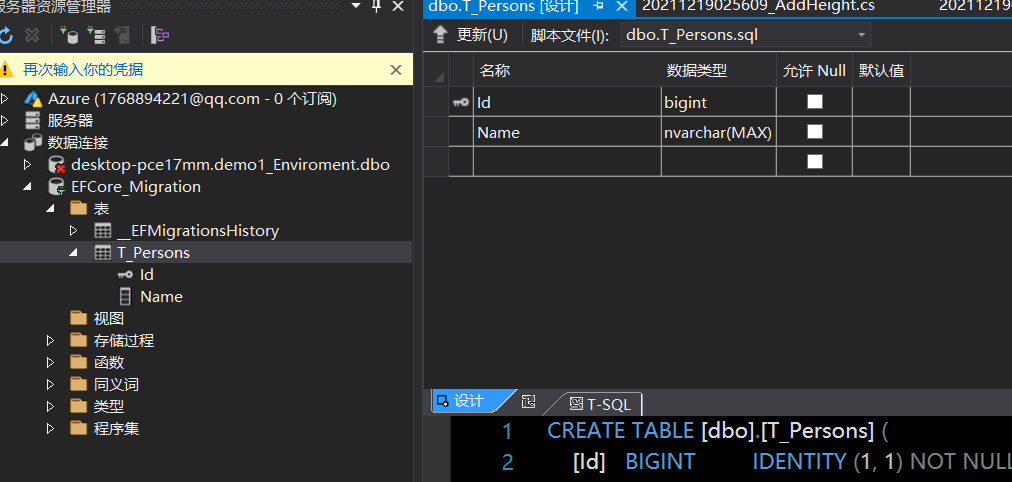Expand the 函数 folder
The image size is (1012, 482).
tap(50, 362)
